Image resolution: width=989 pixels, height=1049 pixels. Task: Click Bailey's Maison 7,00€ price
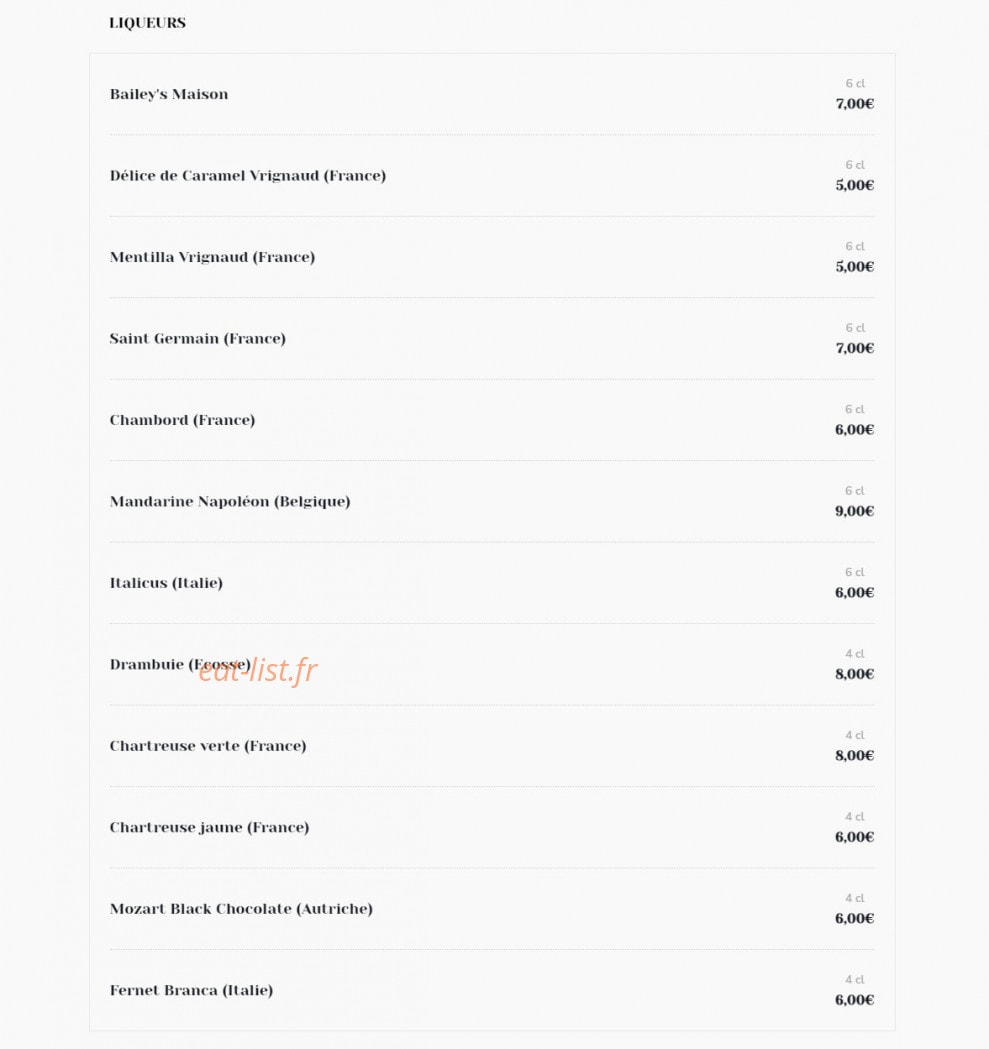(x=855, y=104)
